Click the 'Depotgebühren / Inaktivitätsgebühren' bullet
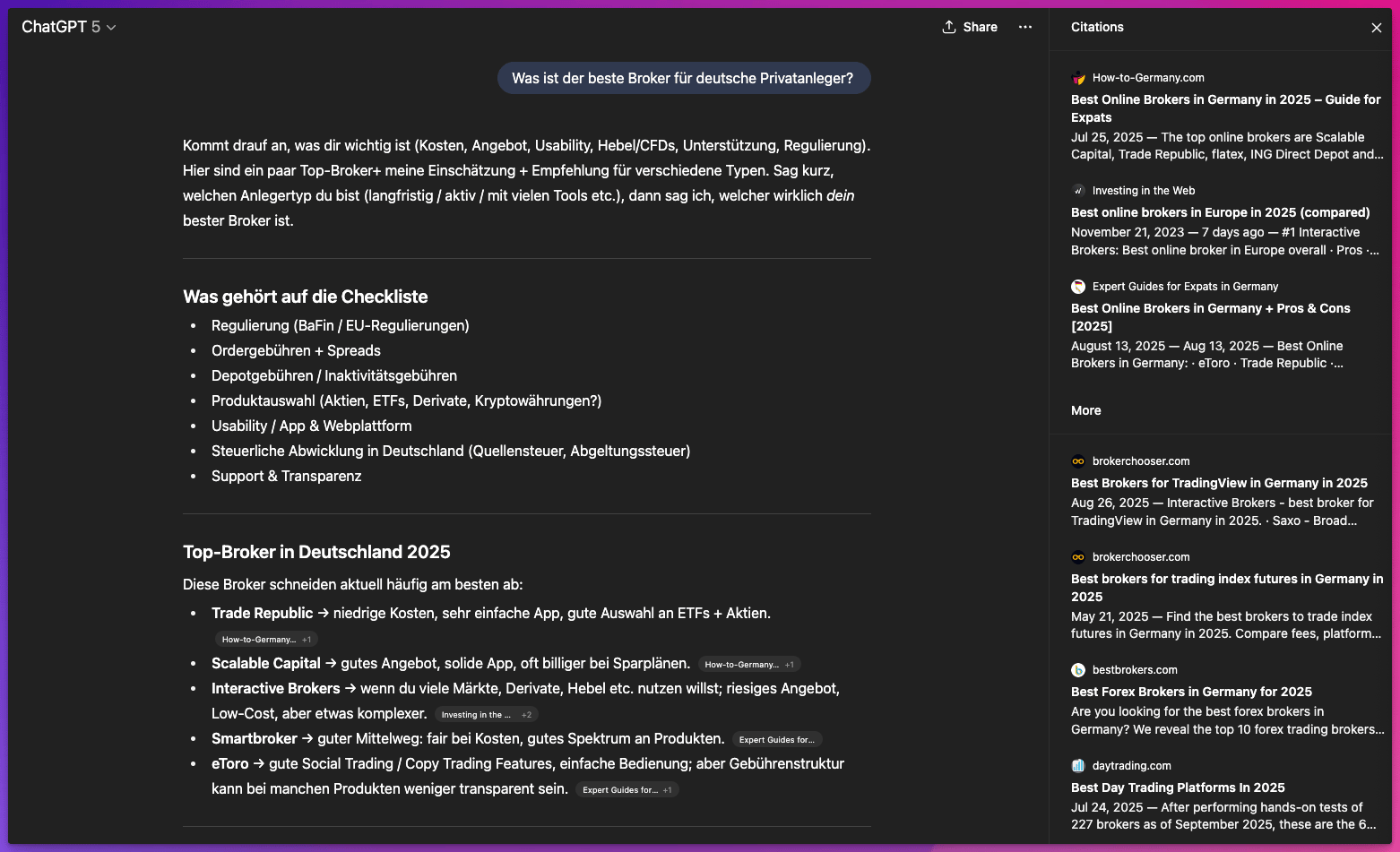Screen dimensions: 1400x852 334,376
